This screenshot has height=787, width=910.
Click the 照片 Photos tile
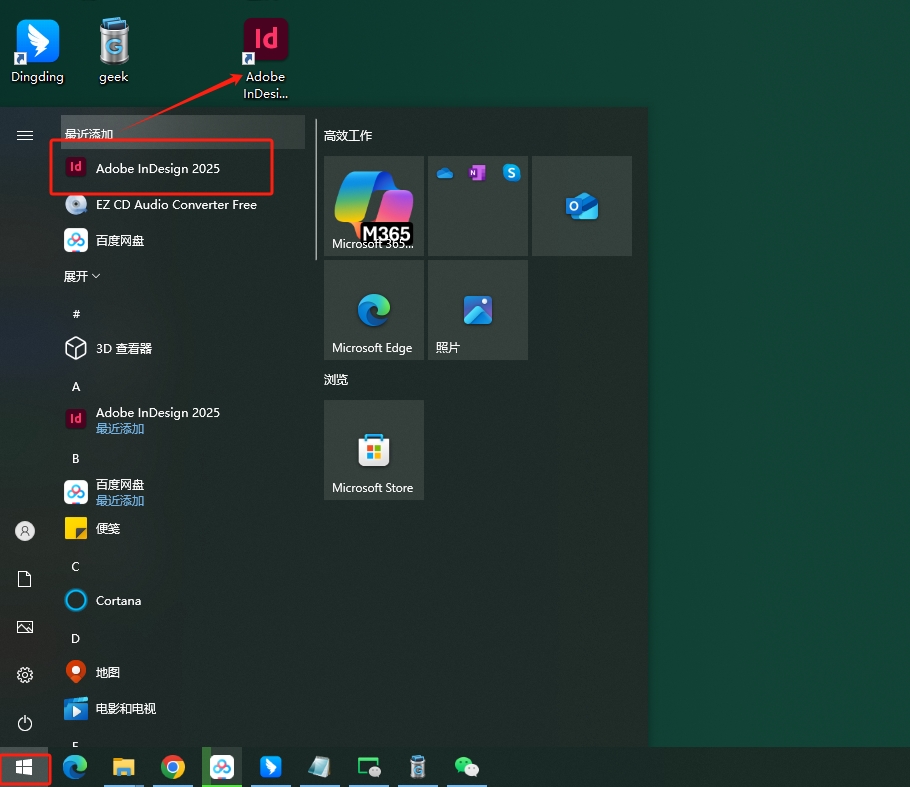coord(477,310)
